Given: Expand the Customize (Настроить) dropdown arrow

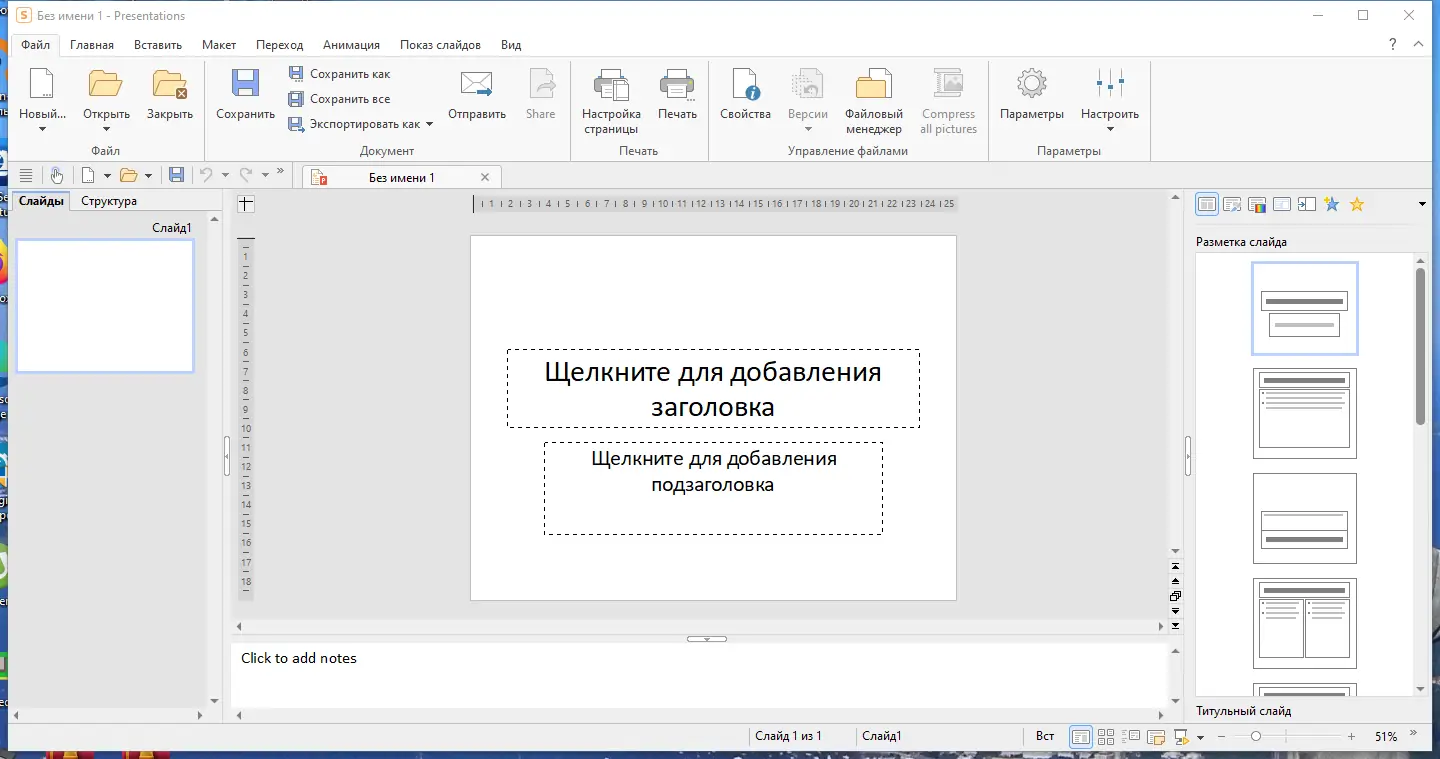Looking at the screenshot, I should tap(1110, 129).
